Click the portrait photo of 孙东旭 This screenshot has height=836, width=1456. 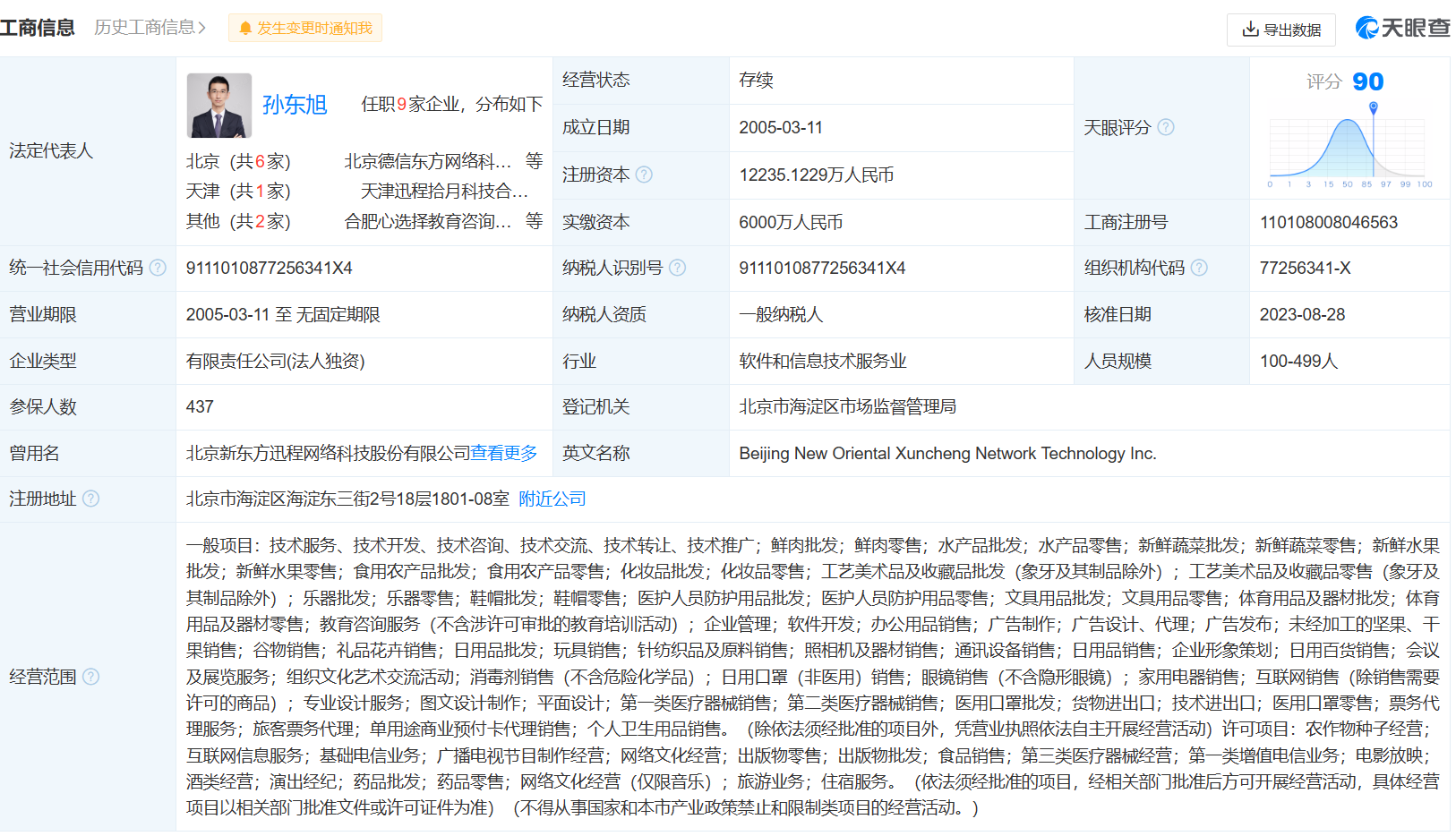point(219,106)
